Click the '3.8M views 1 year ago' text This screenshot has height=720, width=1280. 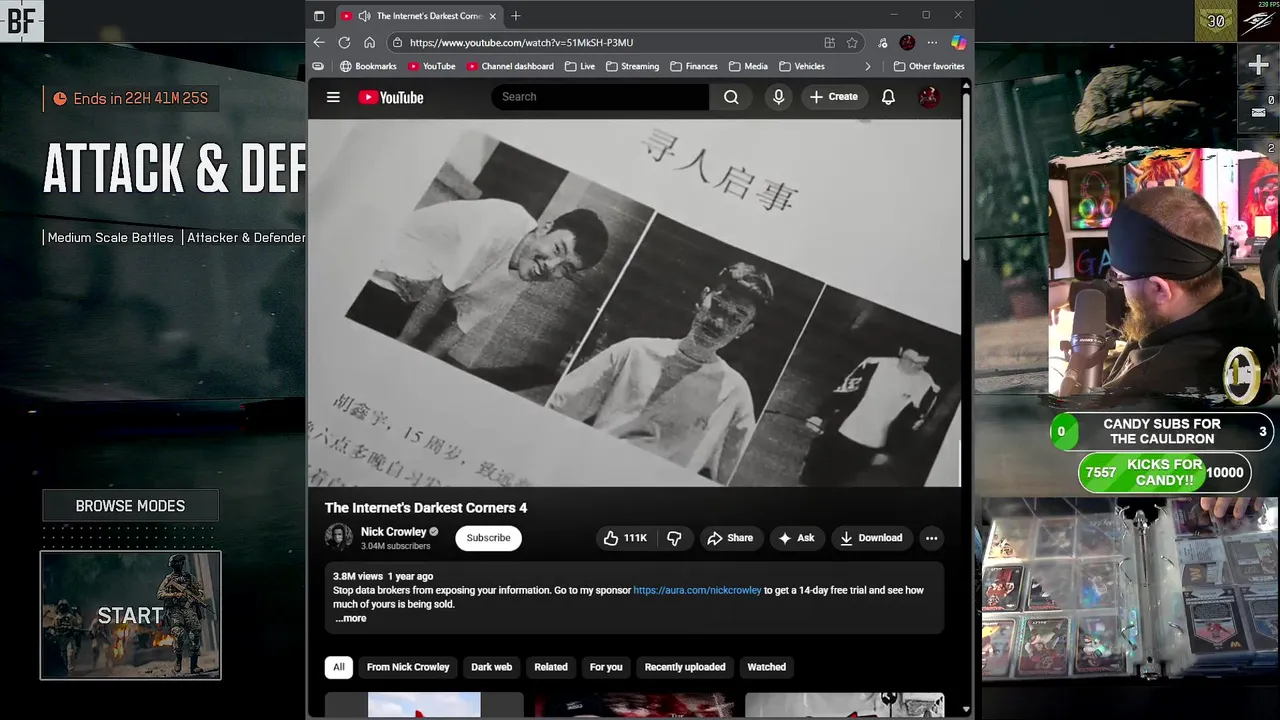tap(383, 576)
